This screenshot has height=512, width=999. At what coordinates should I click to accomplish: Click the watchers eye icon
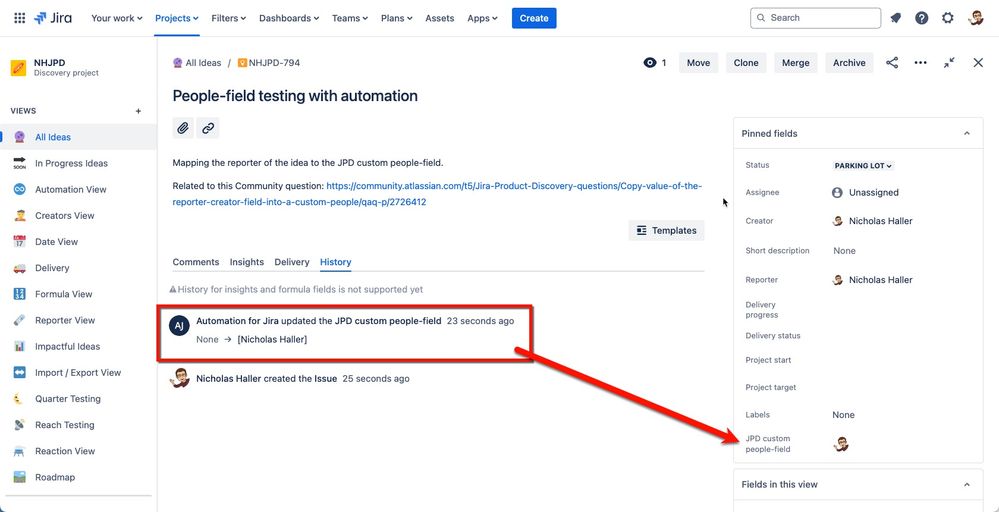click(650, 62)
